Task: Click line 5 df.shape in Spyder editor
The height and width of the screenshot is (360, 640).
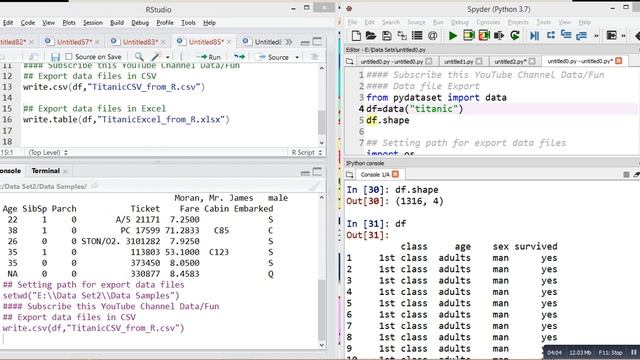Action: click(387, 120)
